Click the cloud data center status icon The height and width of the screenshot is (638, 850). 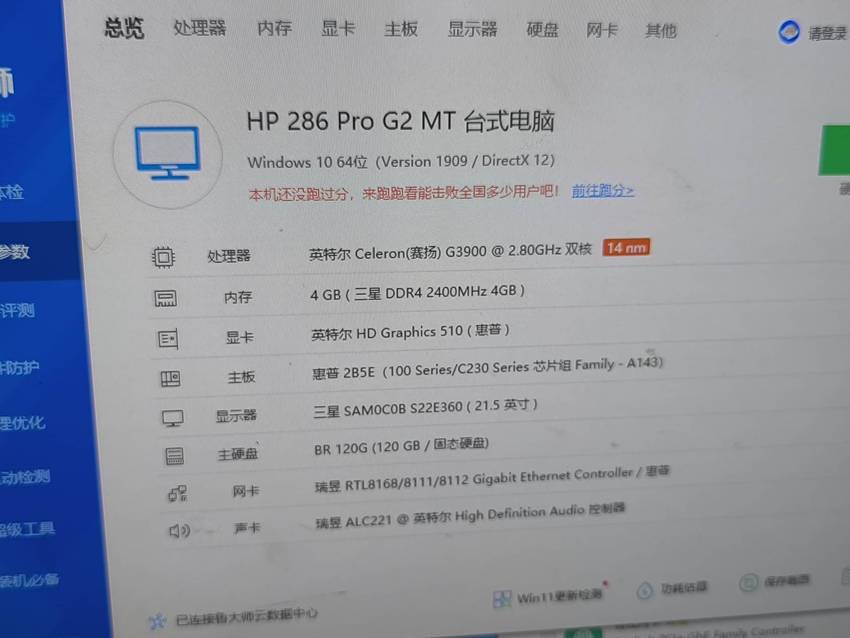157,621
